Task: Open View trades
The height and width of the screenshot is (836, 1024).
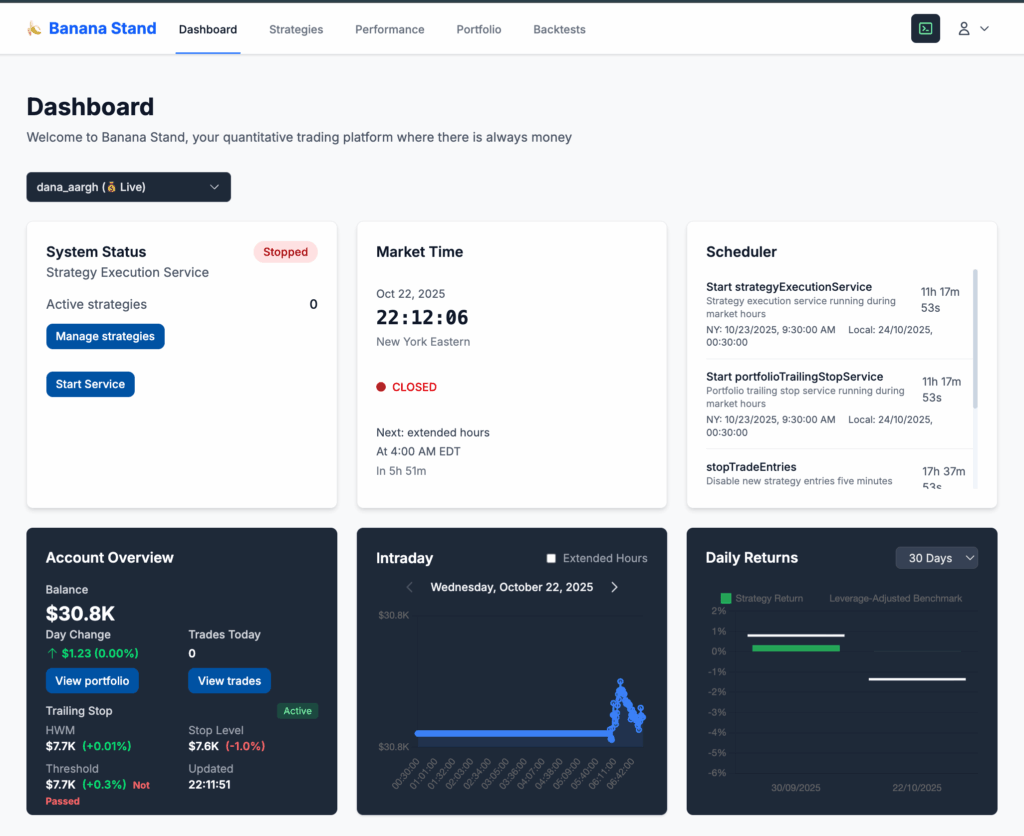Action: coord(229,680)
